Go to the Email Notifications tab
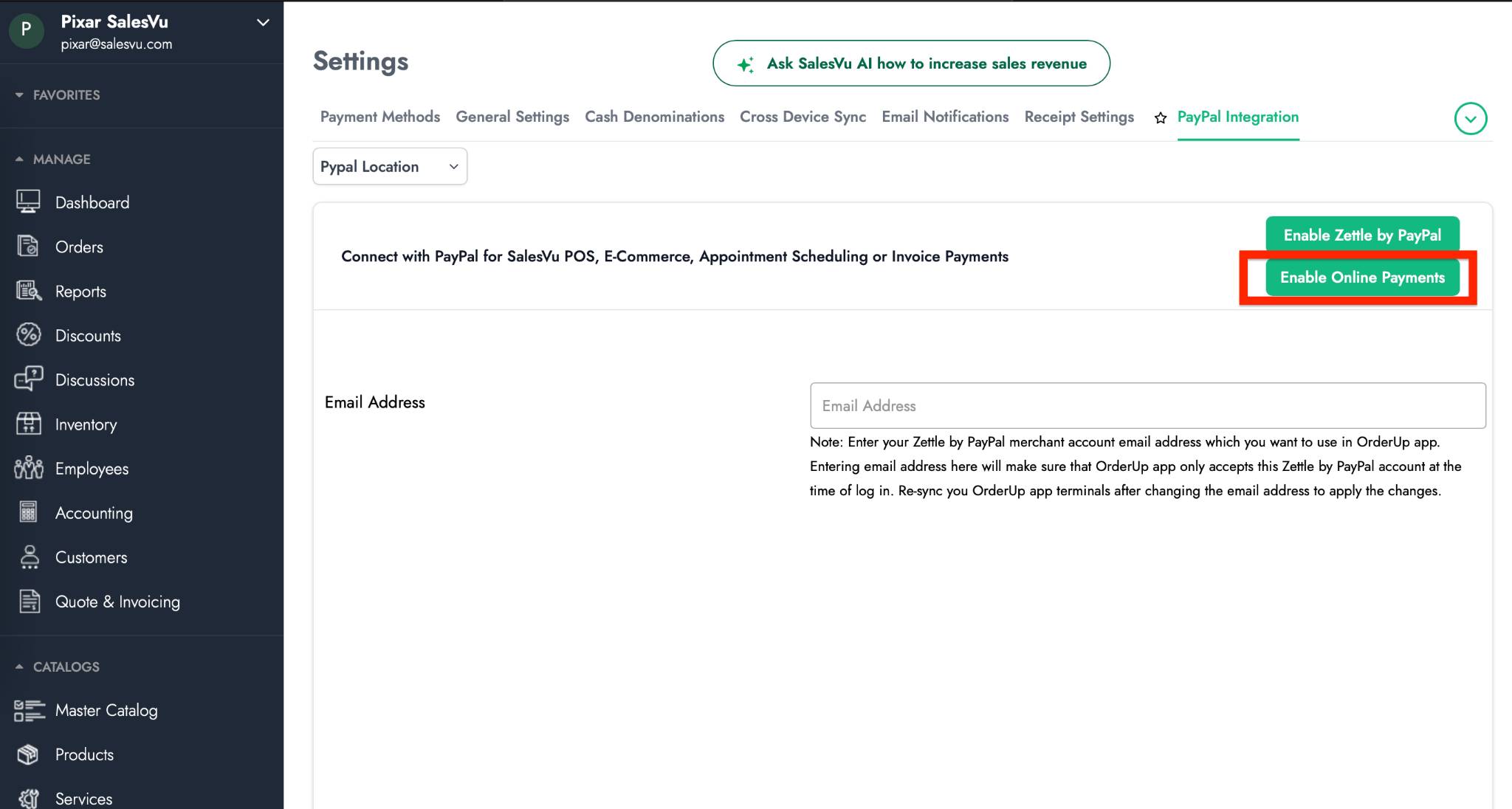 coord(945,117)
